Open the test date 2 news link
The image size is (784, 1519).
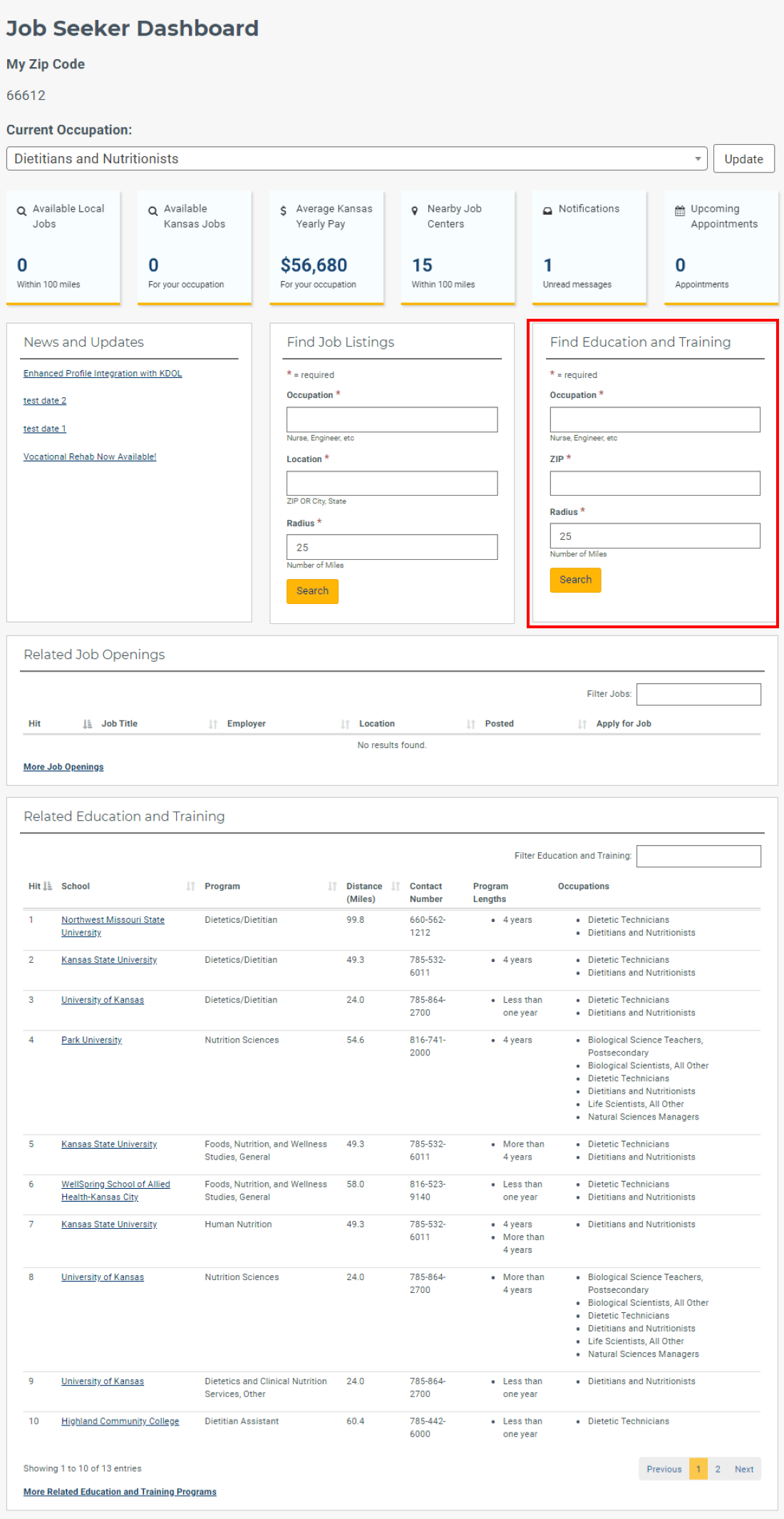pos(45,401)
